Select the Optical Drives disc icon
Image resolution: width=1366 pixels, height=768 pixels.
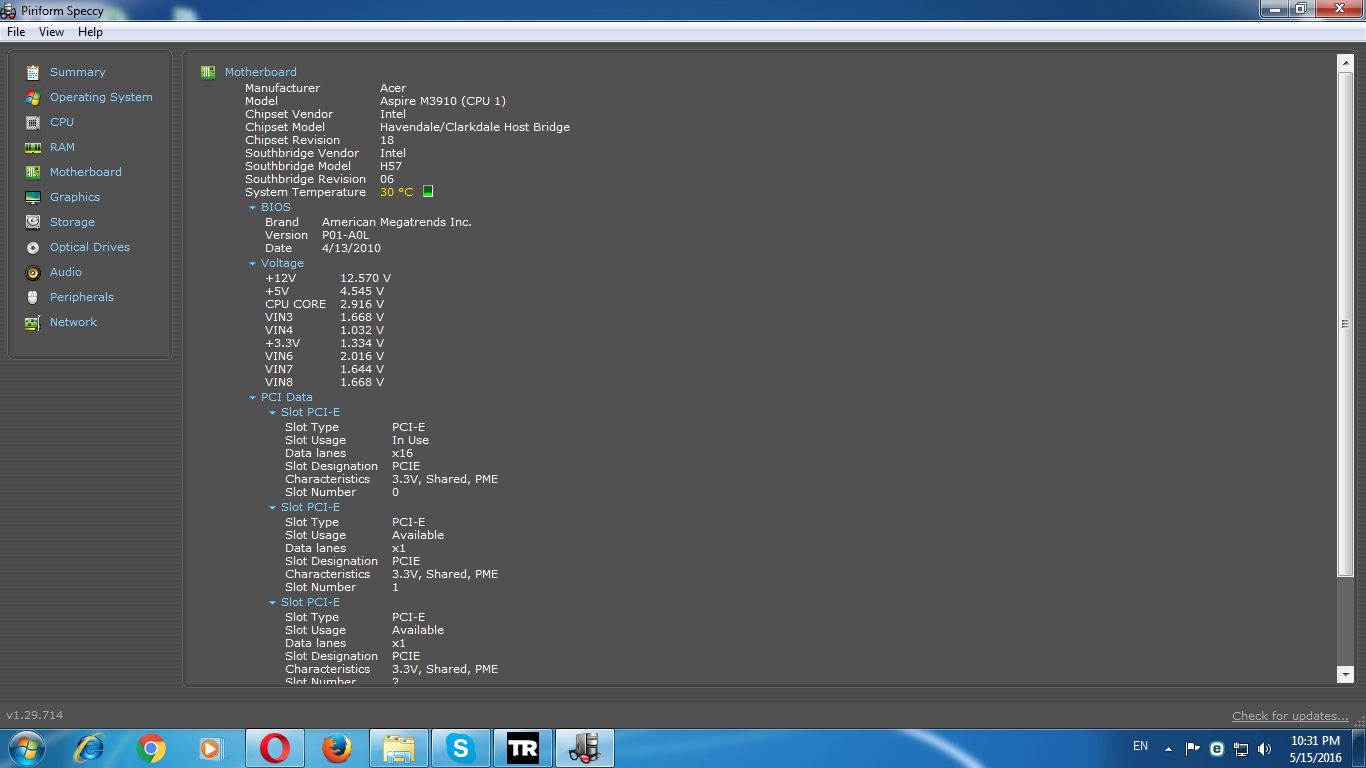pyautogui.click(x=33, y=247)
